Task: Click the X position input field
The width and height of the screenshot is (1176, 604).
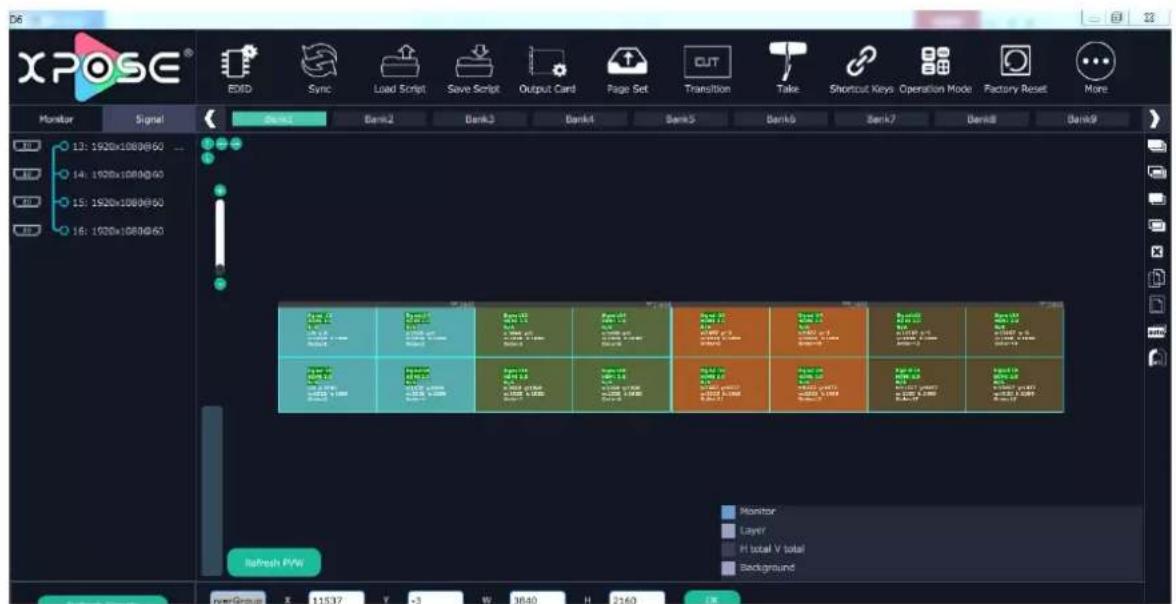Action: point(337,599)
